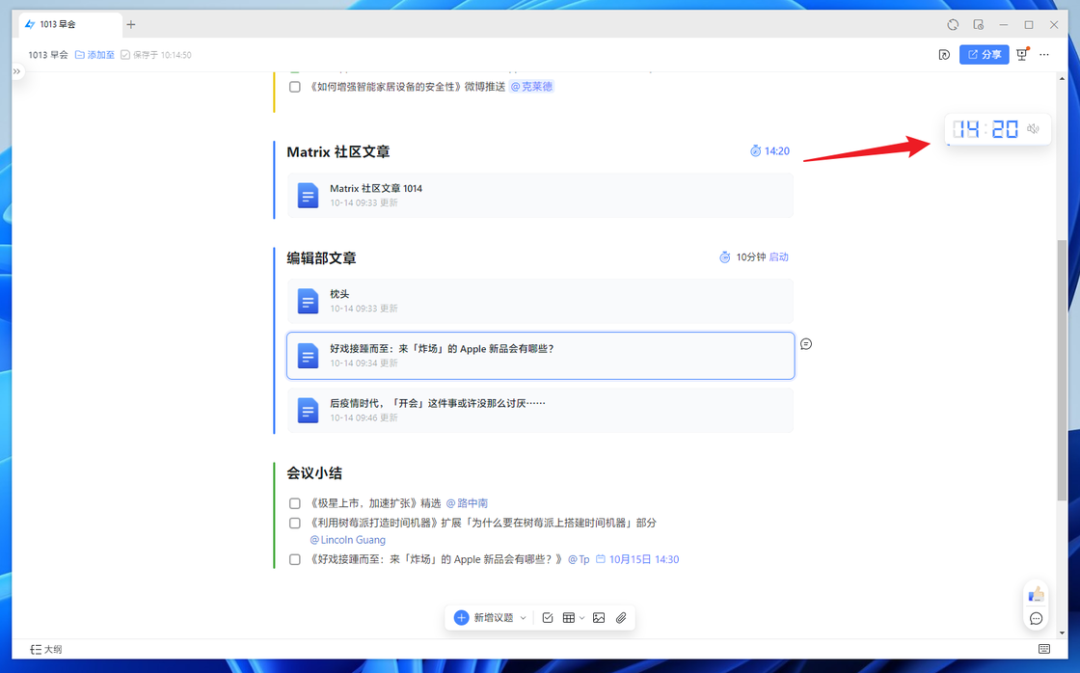Click the 会议小结 section heading
This screenshot has width=1080, height=673.
tap(315, 473)
